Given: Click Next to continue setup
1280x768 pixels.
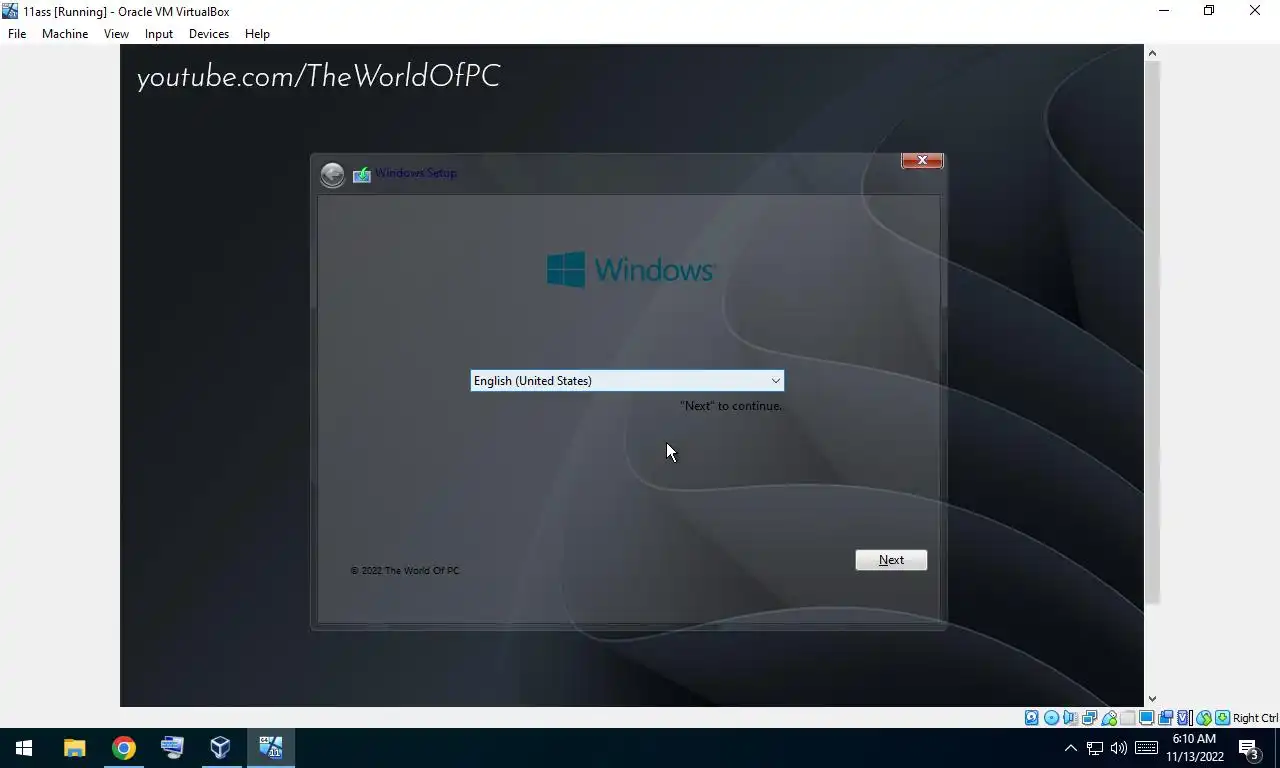Looking at the screenshot, I should click(891, 560).
